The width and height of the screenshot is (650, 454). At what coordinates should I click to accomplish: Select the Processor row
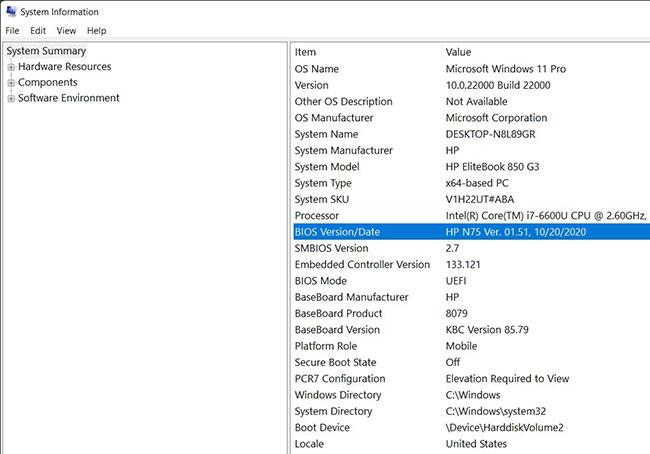(317, 216)
